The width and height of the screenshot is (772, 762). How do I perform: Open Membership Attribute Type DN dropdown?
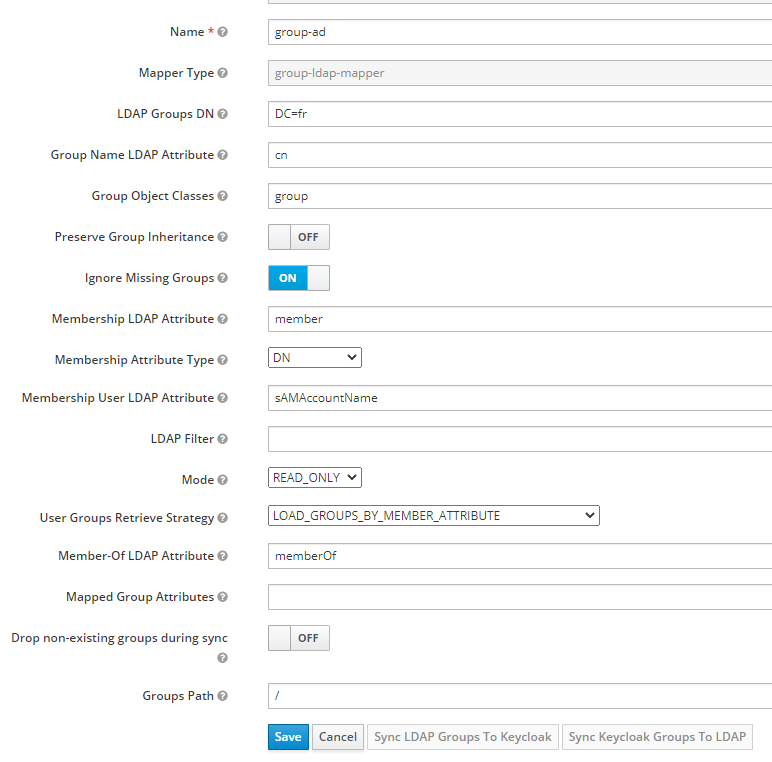point(315,357)
